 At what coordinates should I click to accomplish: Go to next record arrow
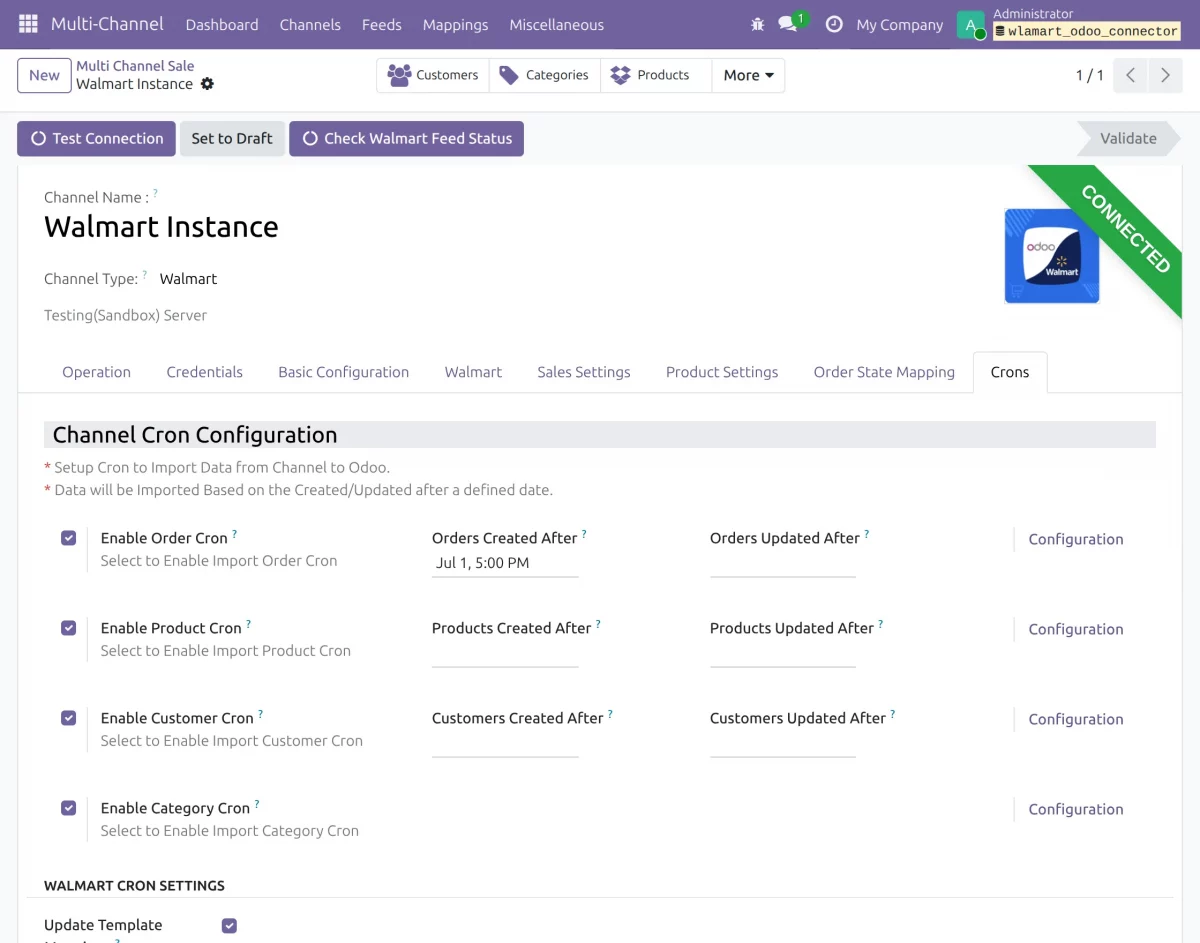click(x=1165, y=75)
